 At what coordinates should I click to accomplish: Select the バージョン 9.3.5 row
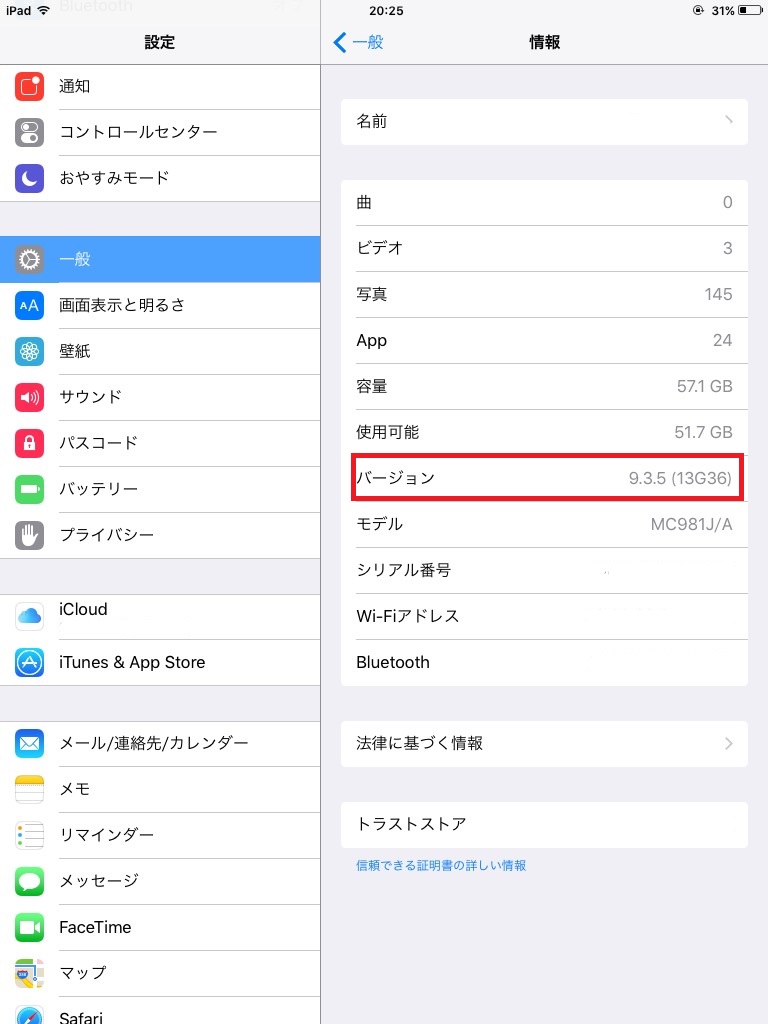(544, 478)
